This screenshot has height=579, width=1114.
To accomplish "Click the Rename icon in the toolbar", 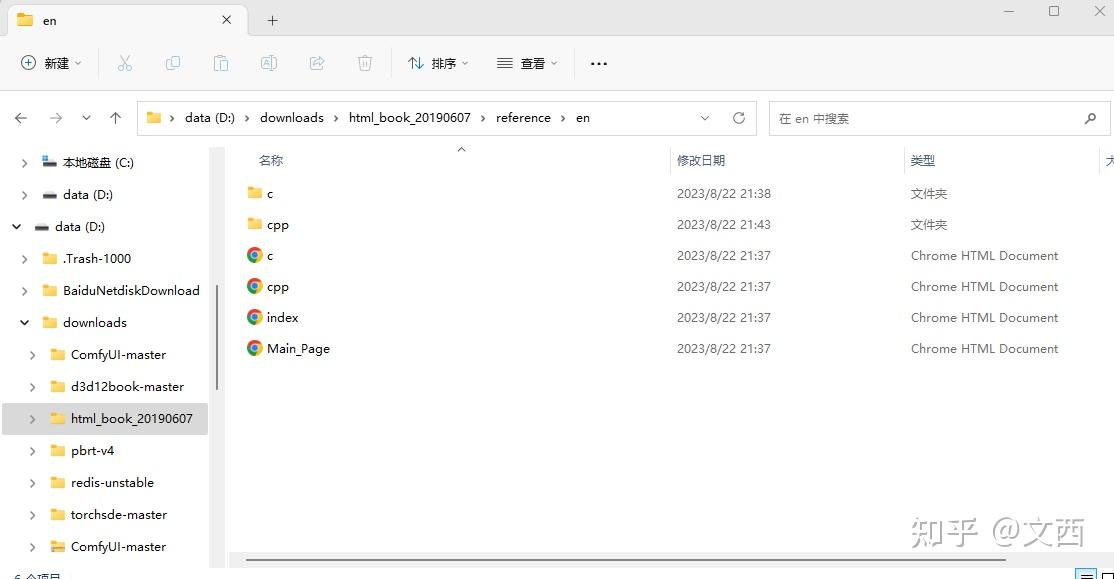I will [268, 62].
